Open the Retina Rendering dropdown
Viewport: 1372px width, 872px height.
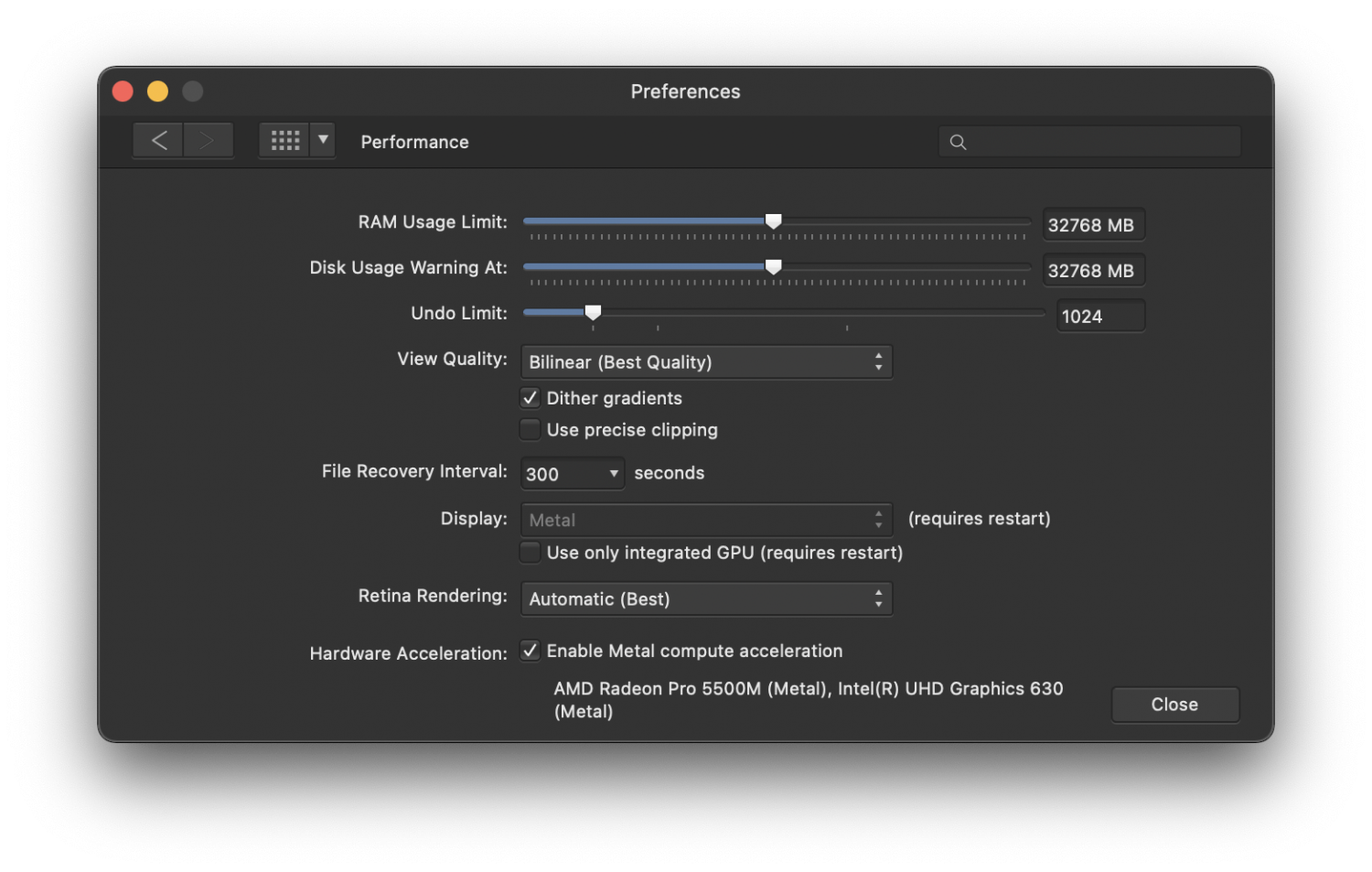pos(704,598)
